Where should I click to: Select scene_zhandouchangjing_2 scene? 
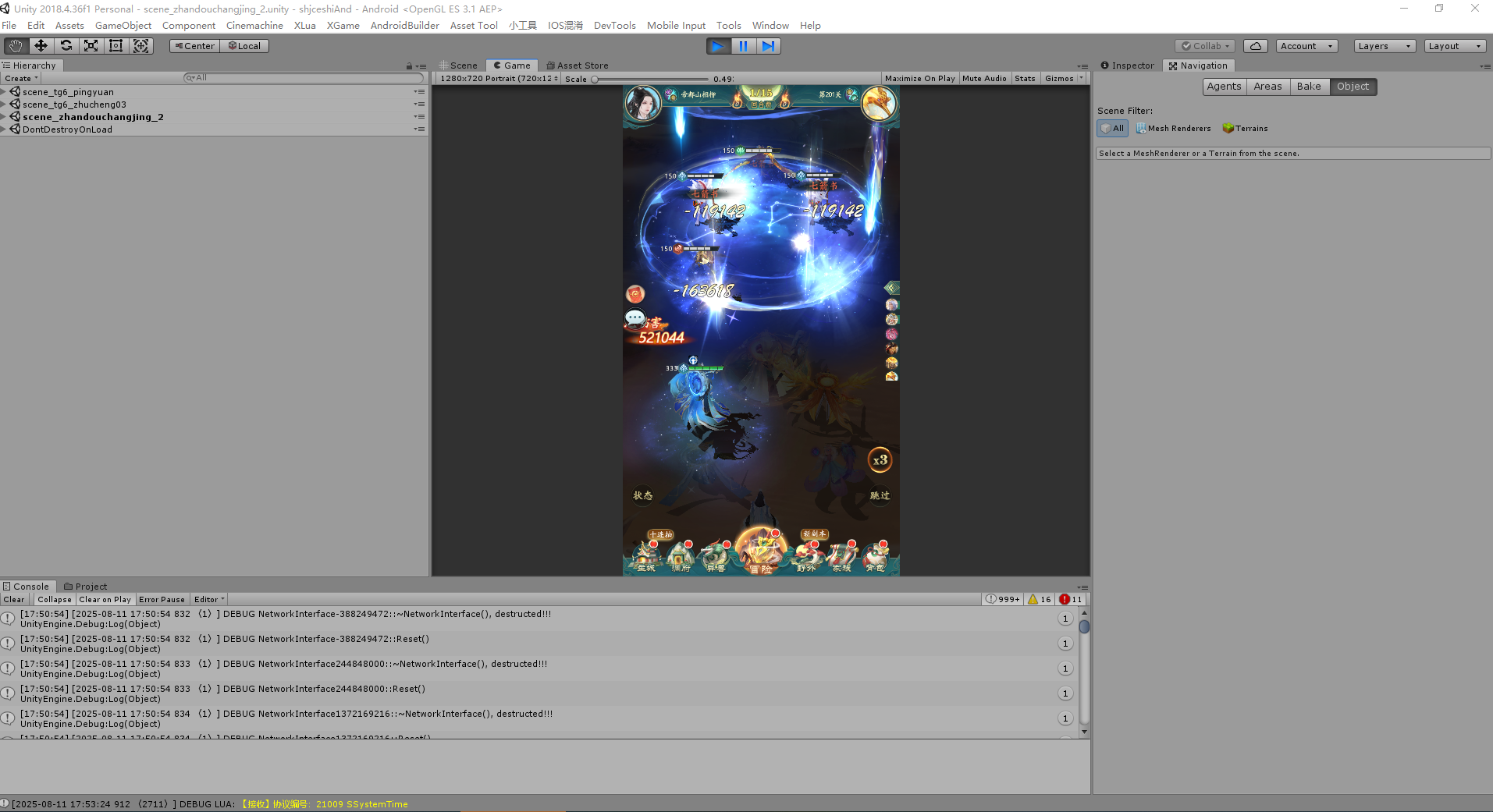[93, 117]
